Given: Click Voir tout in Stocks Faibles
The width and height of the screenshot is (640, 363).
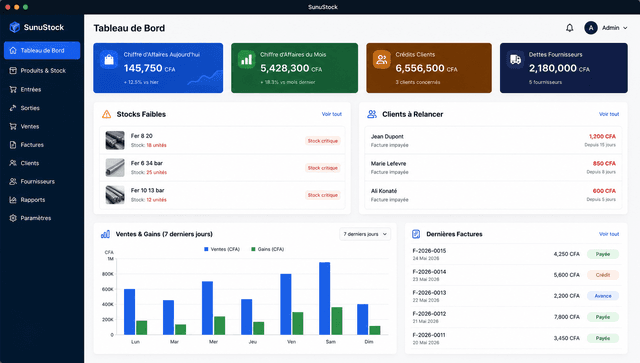Looking at the screenshot, I should click(x=331, y=114).
